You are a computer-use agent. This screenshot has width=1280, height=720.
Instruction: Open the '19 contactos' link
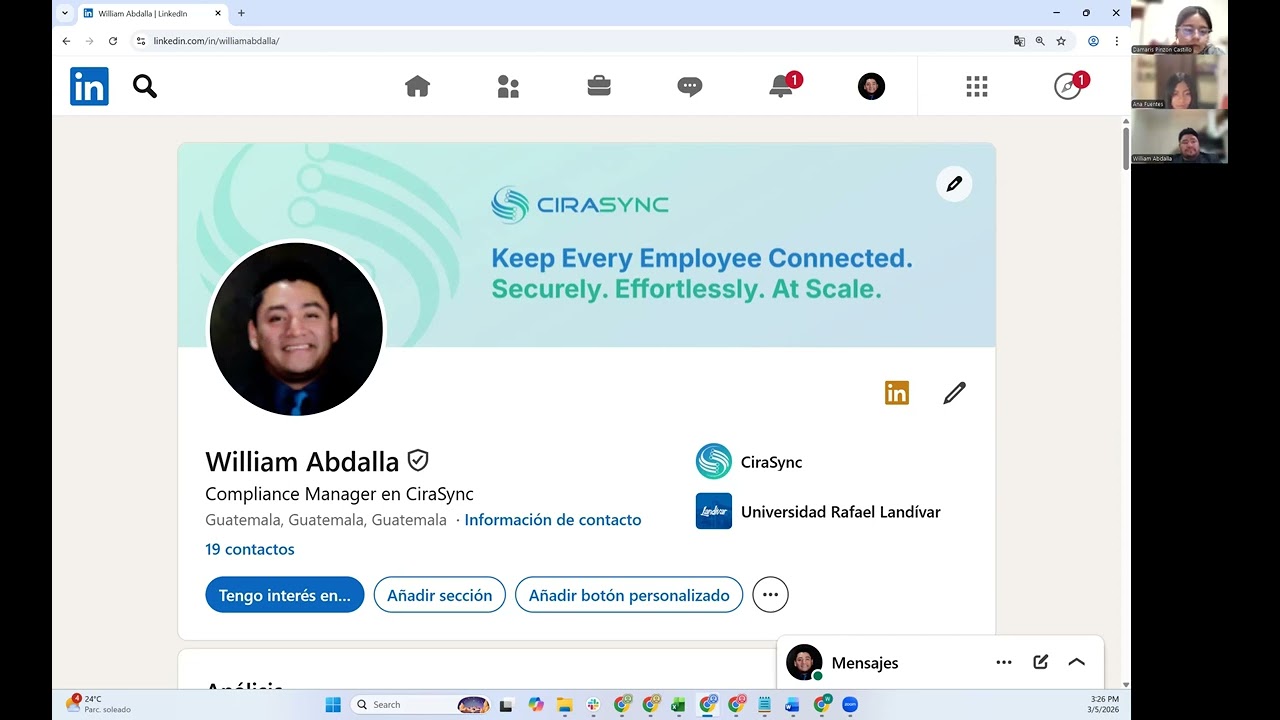pyautogui.click(x=250, y=549)
